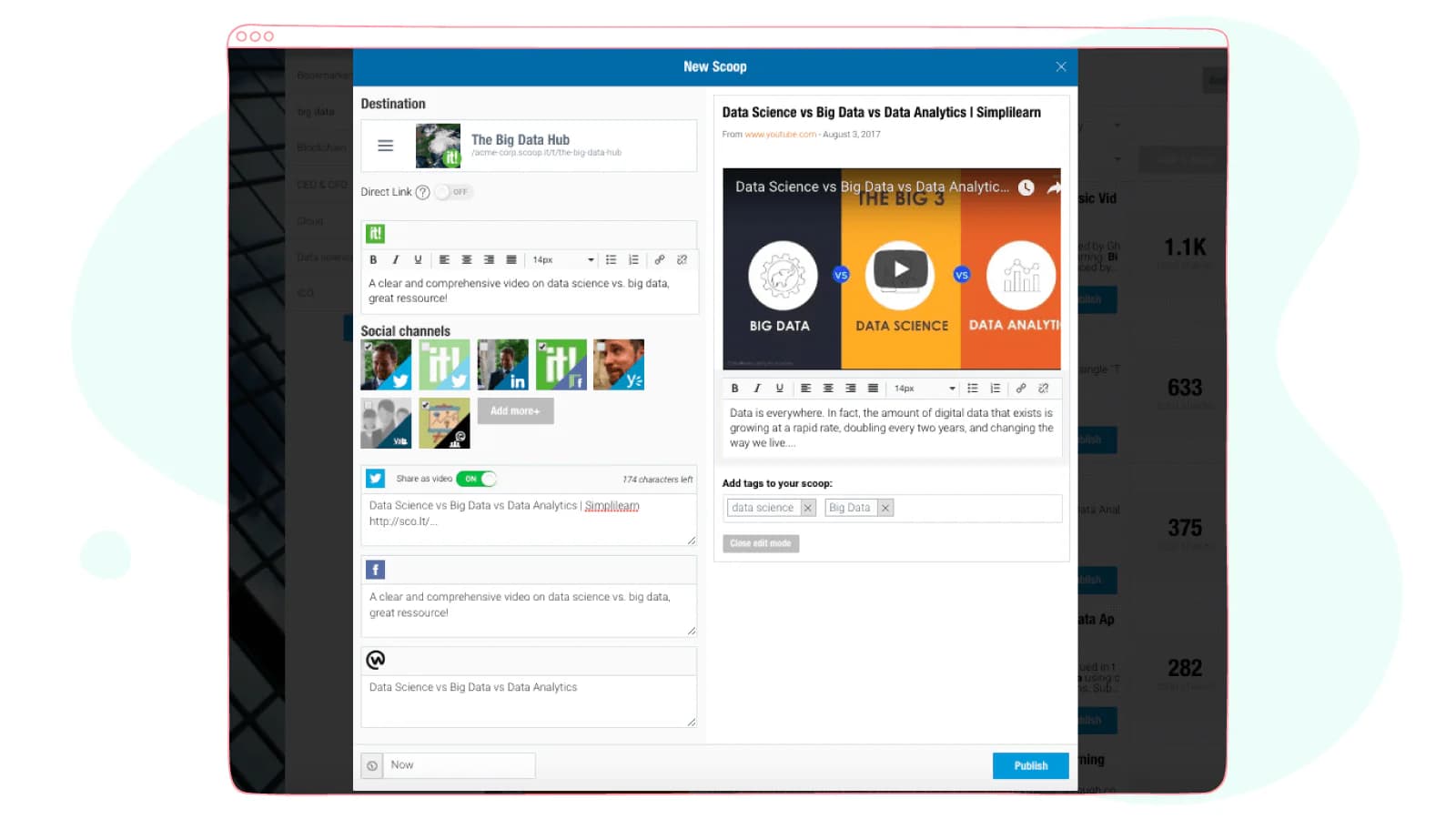Align insight text left
Viewport: 1456px width, 819px height.
click(x=444, y=260)
